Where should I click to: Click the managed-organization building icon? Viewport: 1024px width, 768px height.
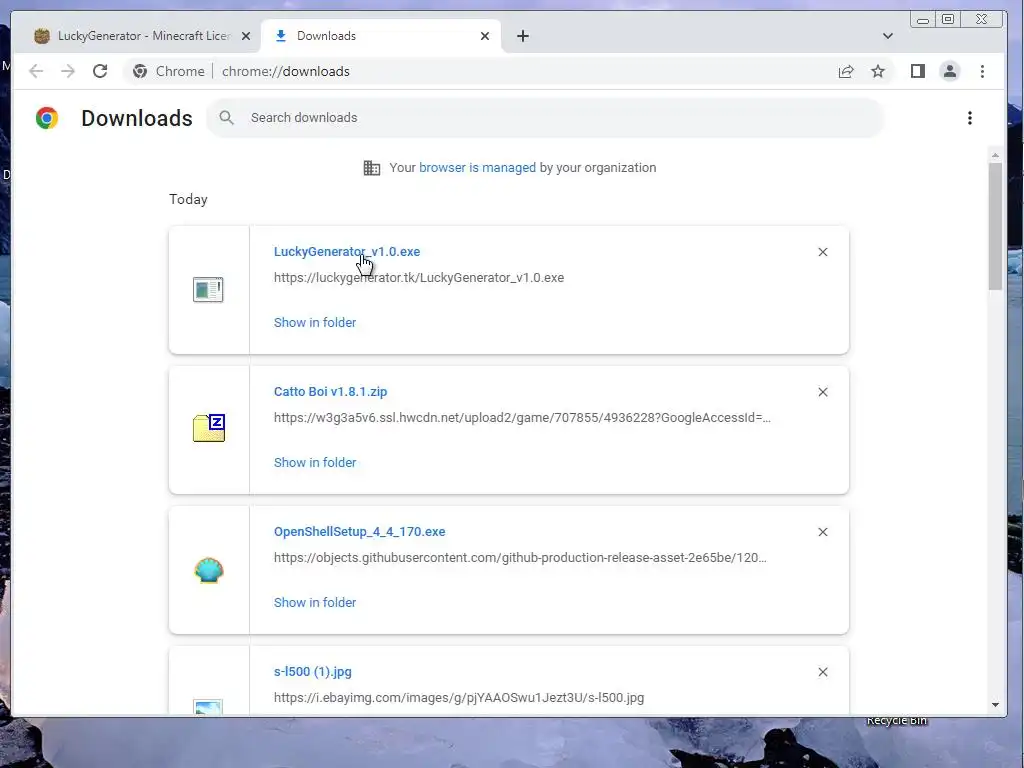(x=372, y=168)
